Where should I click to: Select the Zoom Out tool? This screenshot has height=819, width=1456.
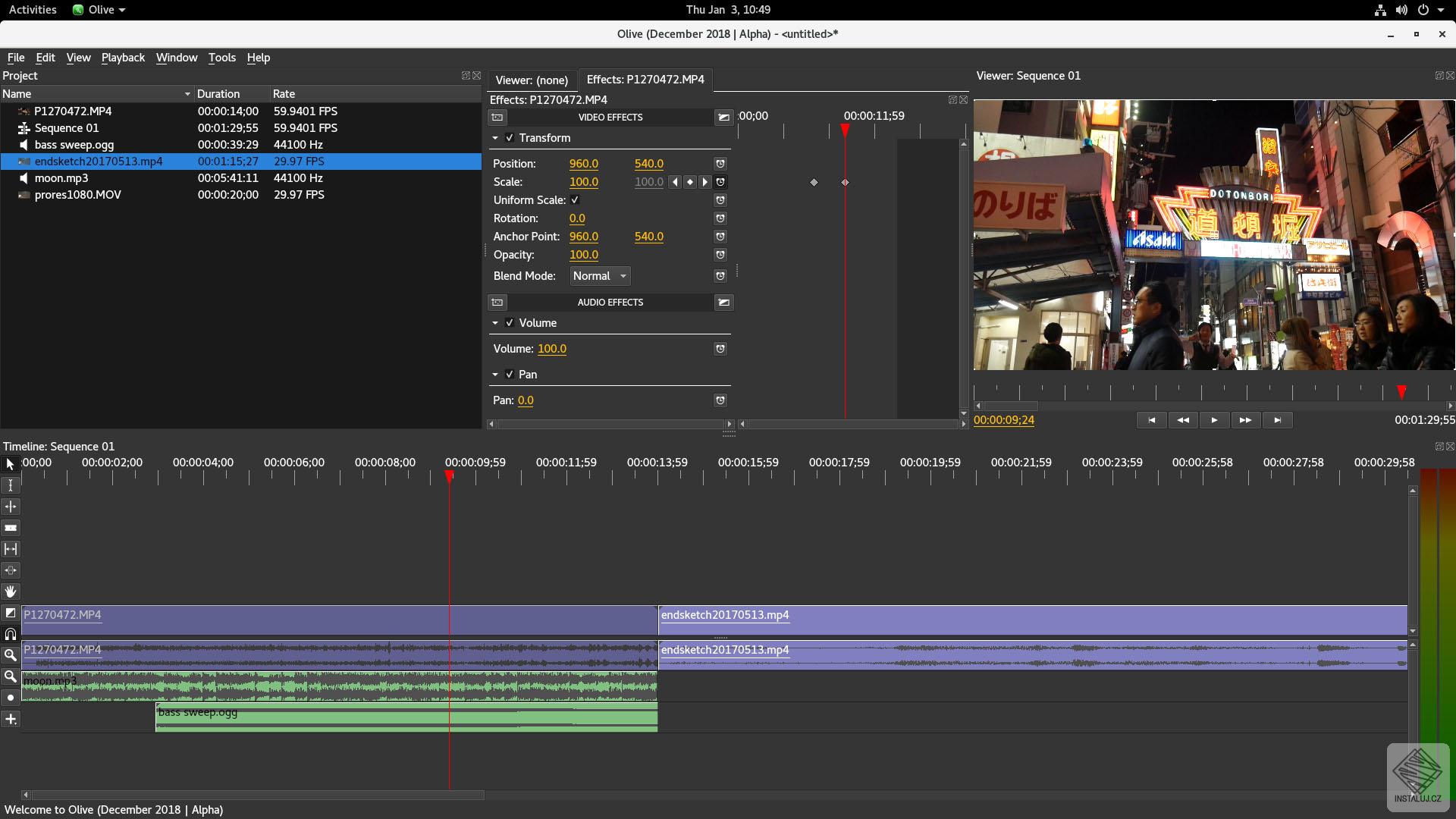point(11,676)
